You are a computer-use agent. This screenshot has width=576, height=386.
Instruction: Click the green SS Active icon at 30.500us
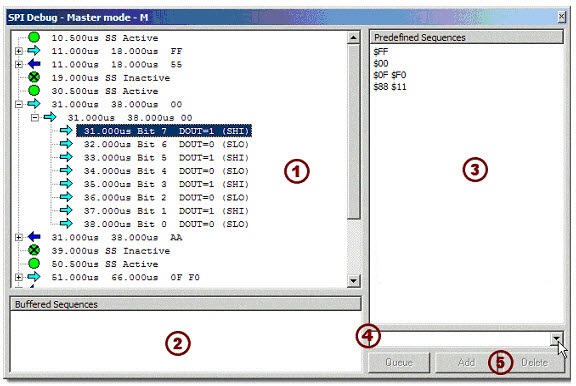click(x=34, y=90)
